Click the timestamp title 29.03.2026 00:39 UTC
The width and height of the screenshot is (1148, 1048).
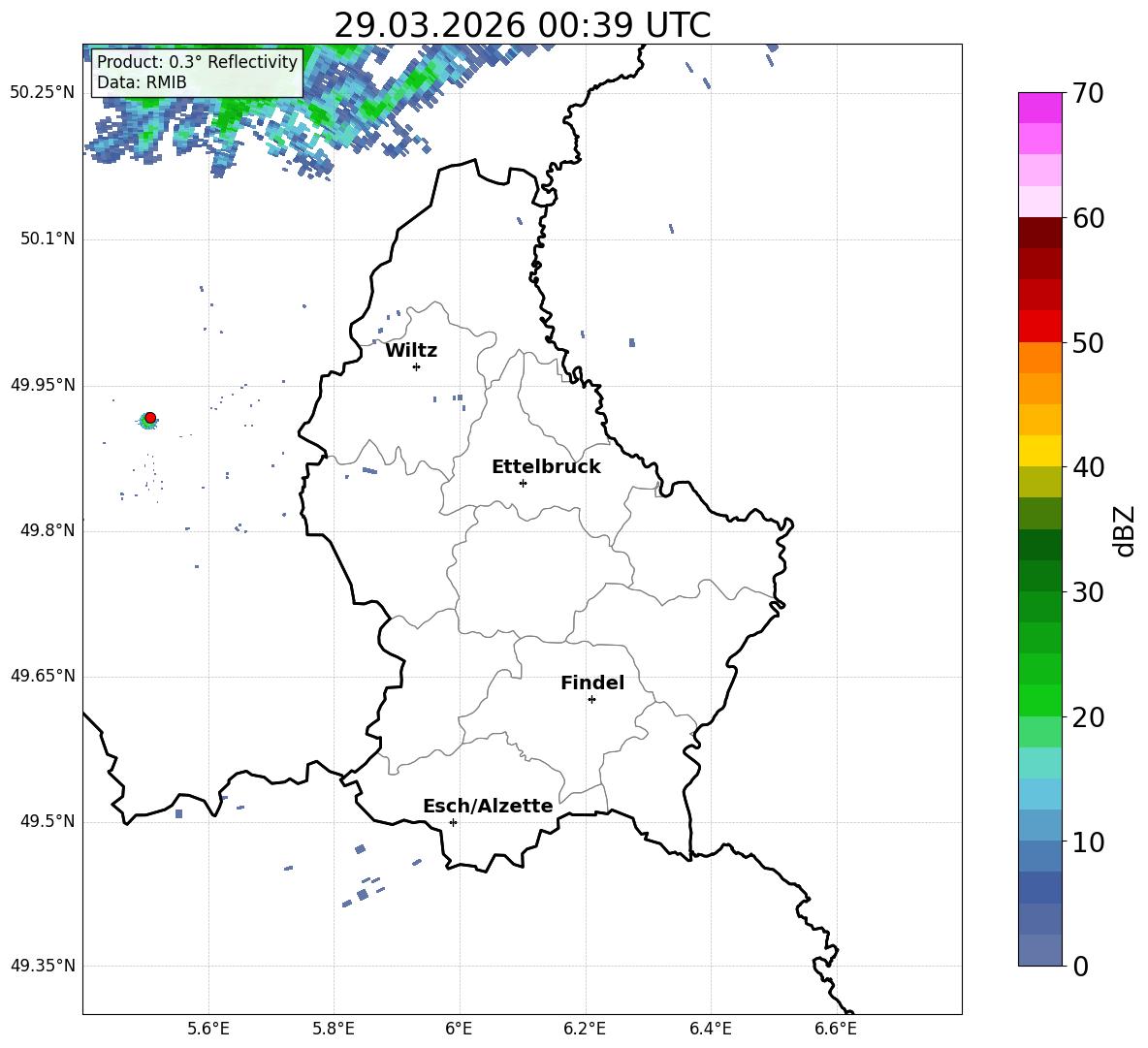[x=523, y=25]
